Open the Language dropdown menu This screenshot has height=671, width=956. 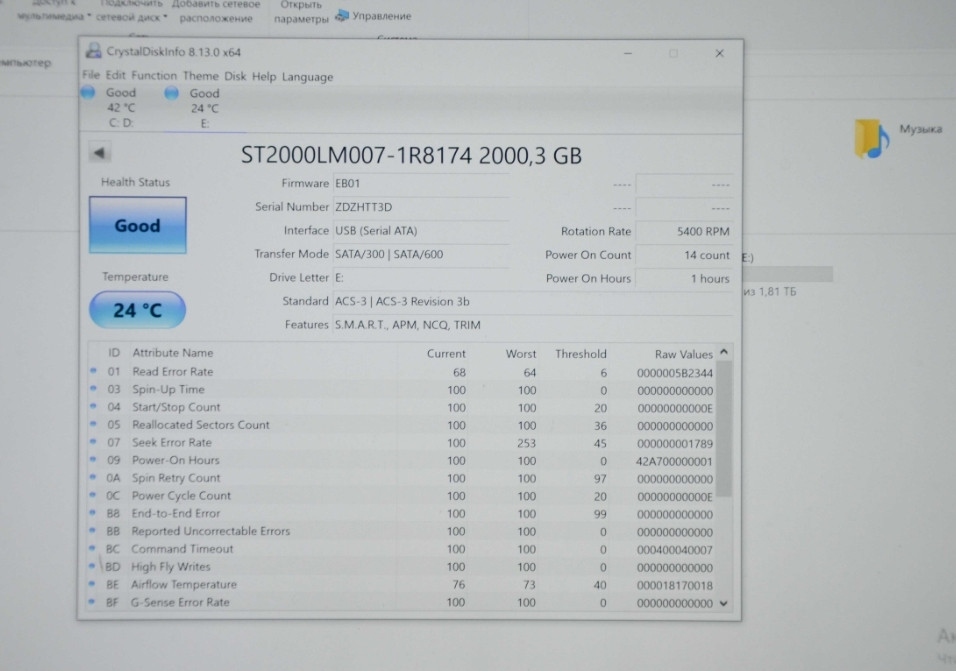pyautogui.click(x=307, y=76)
